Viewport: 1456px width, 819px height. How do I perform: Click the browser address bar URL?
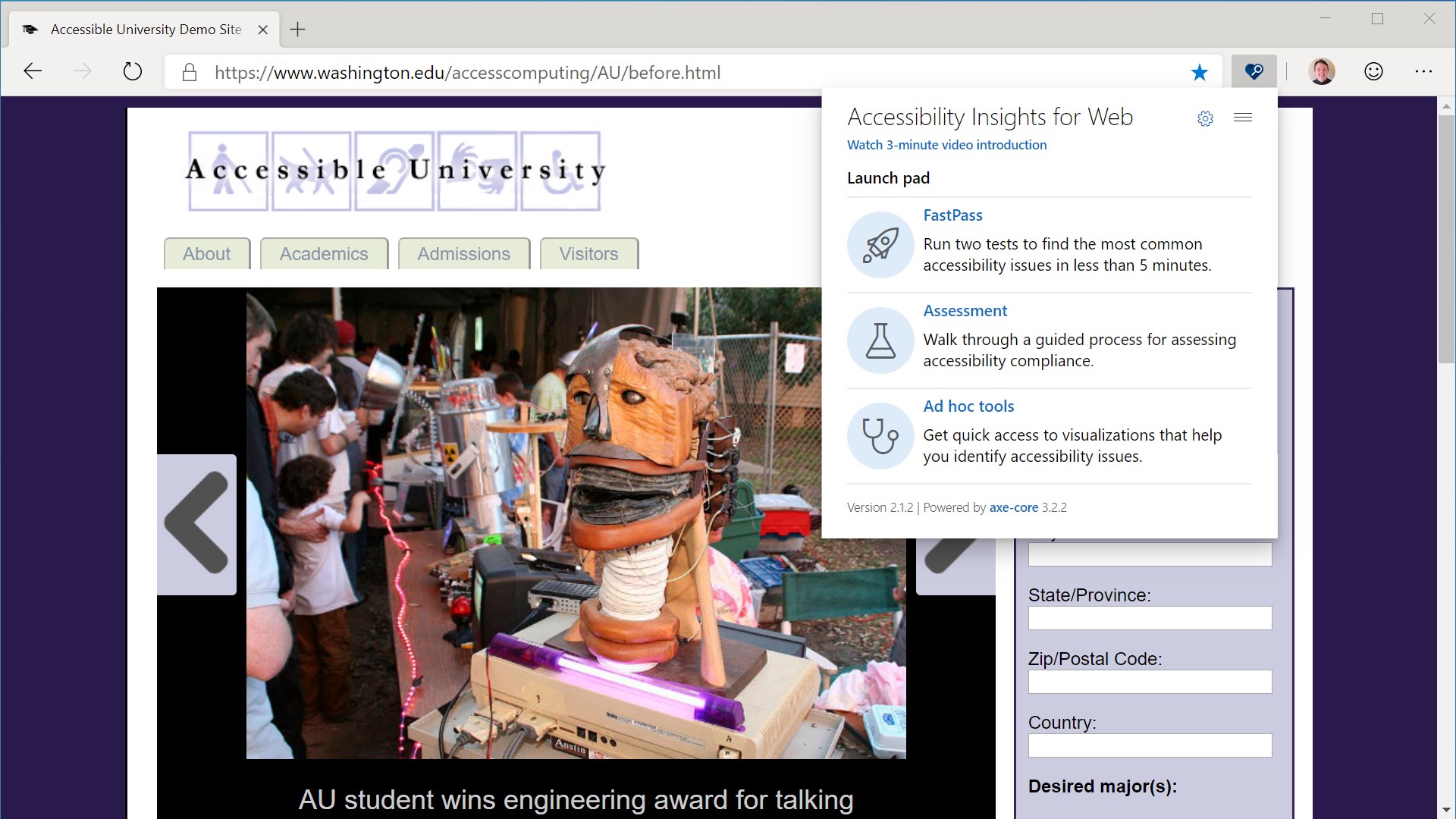coord(467,71)
